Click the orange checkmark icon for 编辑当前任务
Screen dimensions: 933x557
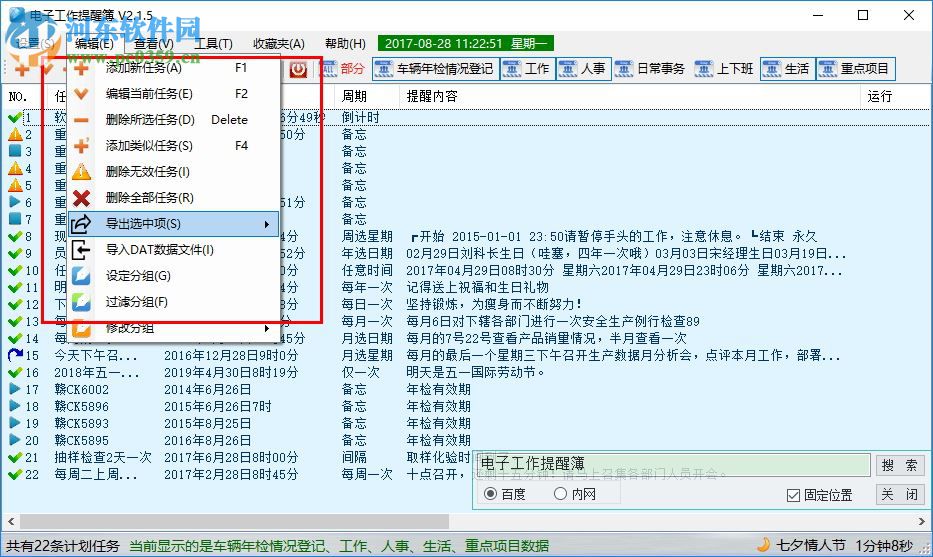coord(82,94)
